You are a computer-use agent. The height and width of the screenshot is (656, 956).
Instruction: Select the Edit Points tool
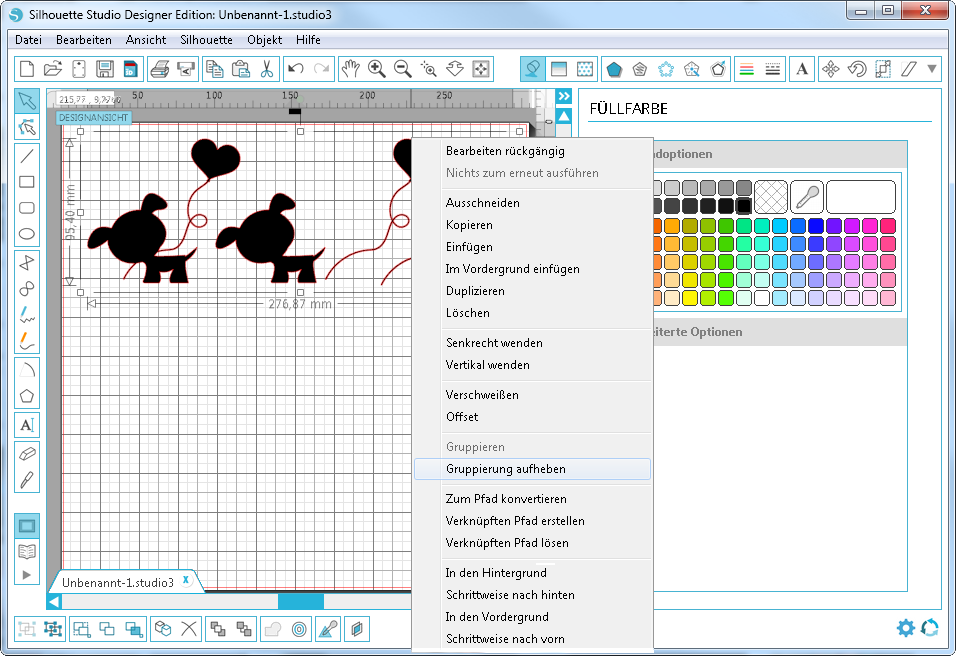[27, 127]
